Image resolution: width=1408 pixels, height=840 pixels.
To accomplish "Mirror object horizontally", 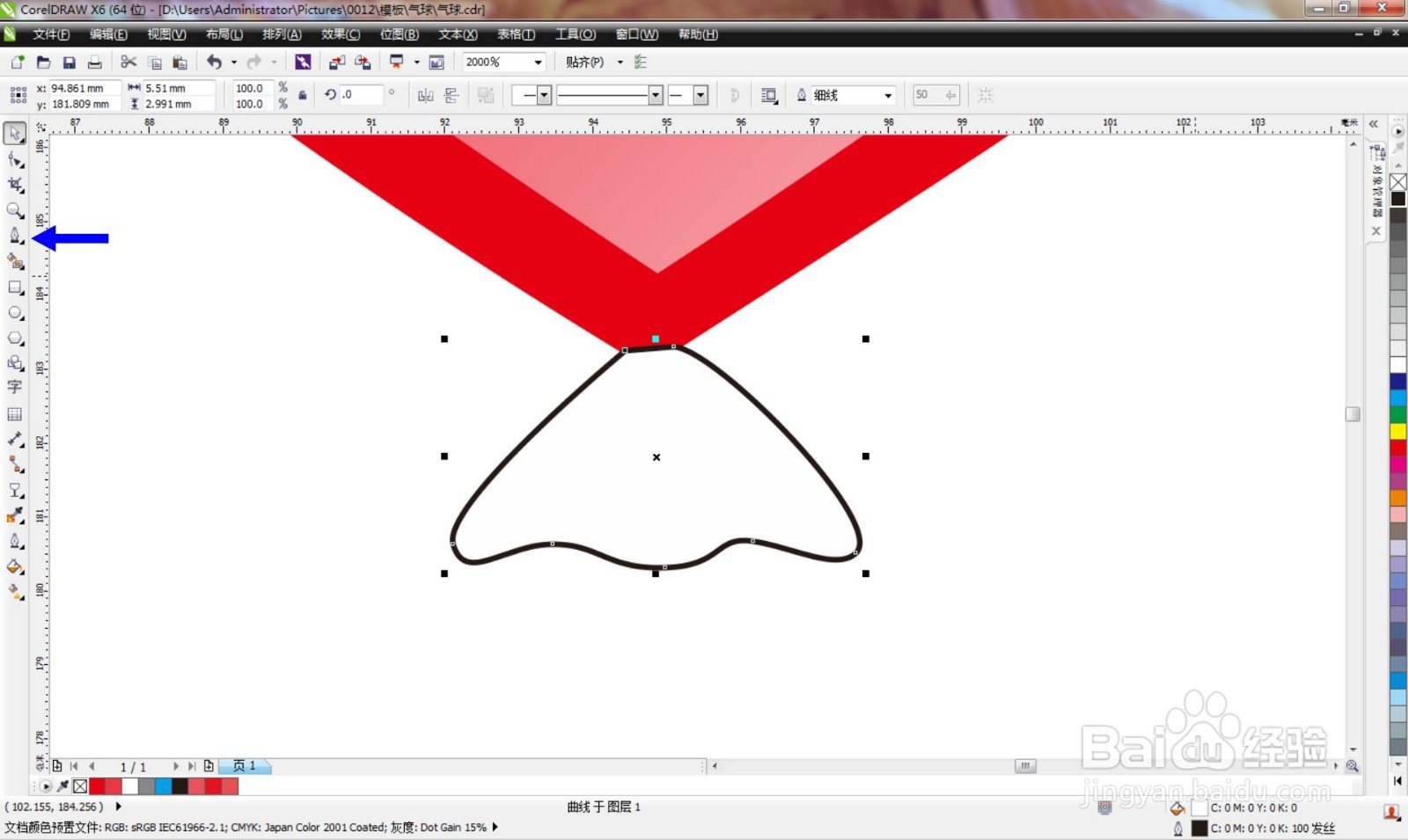I will pos(426,95).
